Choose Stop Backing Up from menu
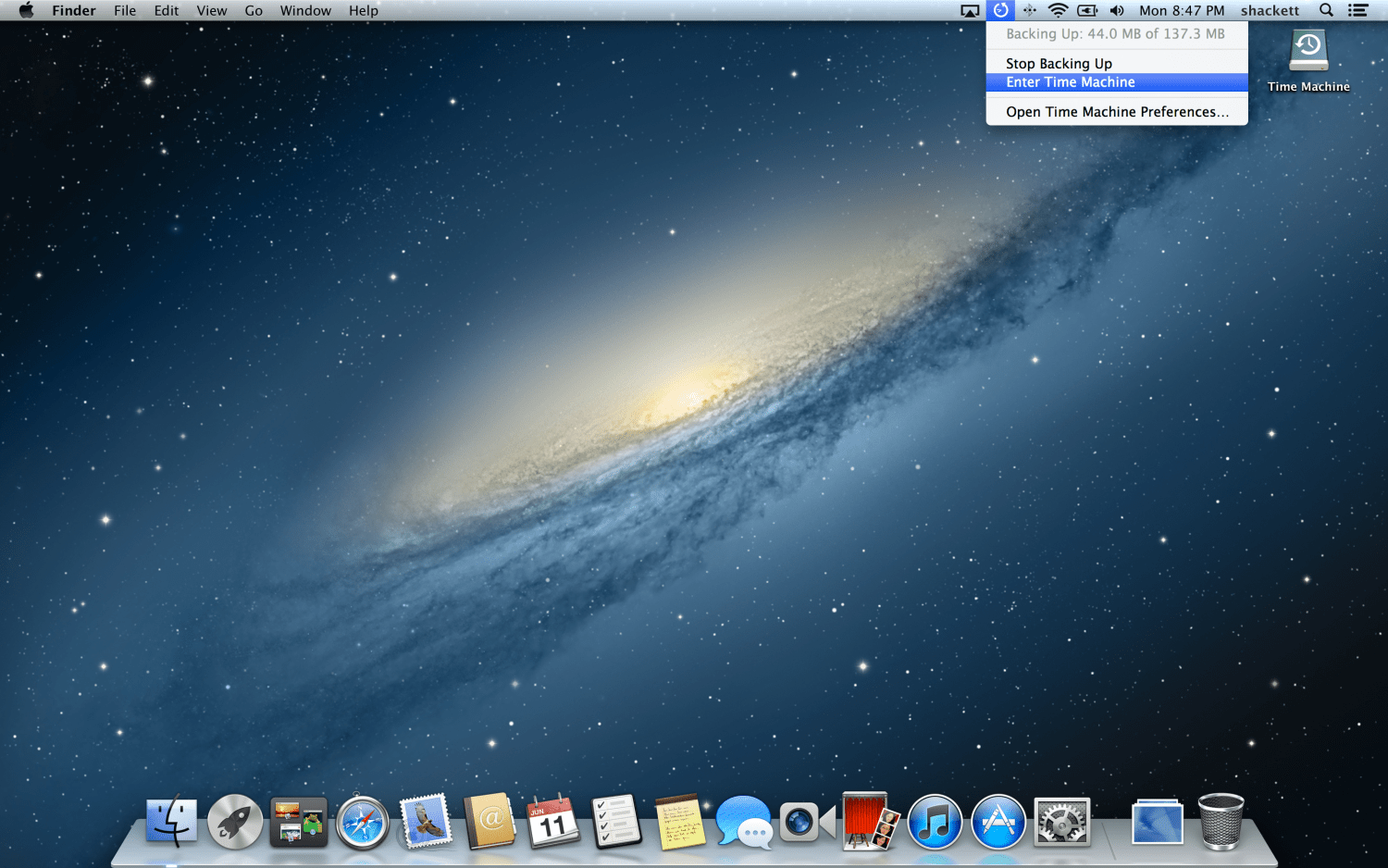Screen dimensions: 1388x868 click(x=1059, y=63)
